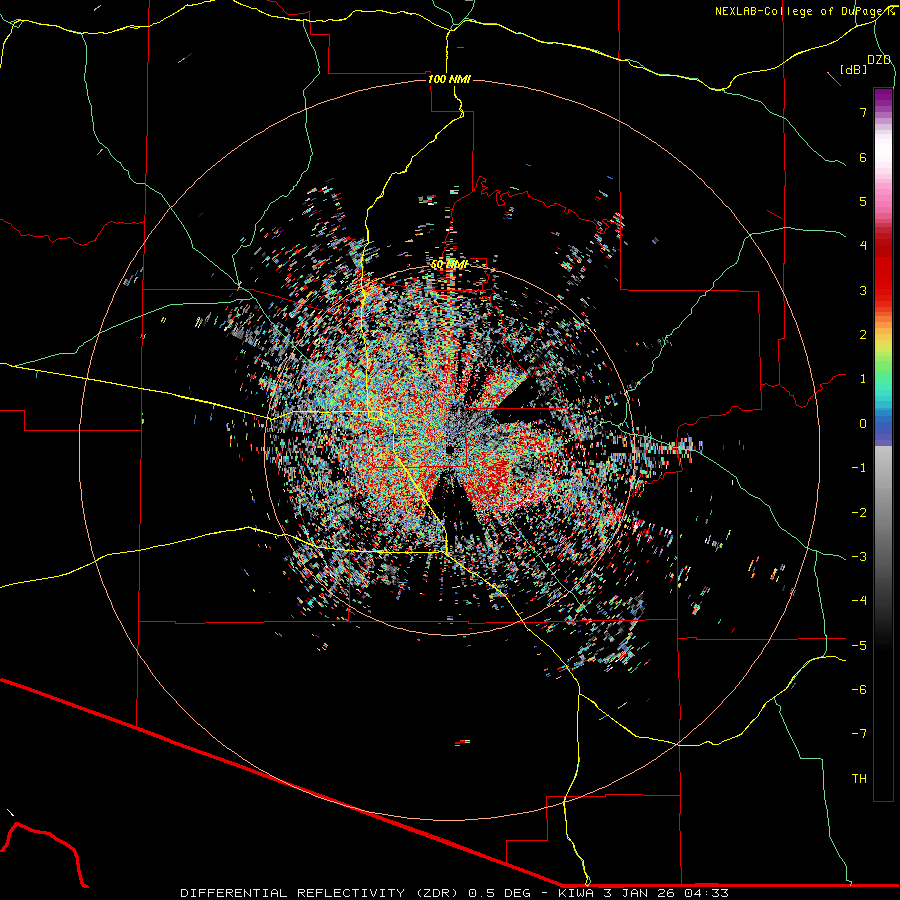The width and height of the screenshot is (900, 900).
Task: Click the -7 value on the dB scale
Action: coord(859,734)
